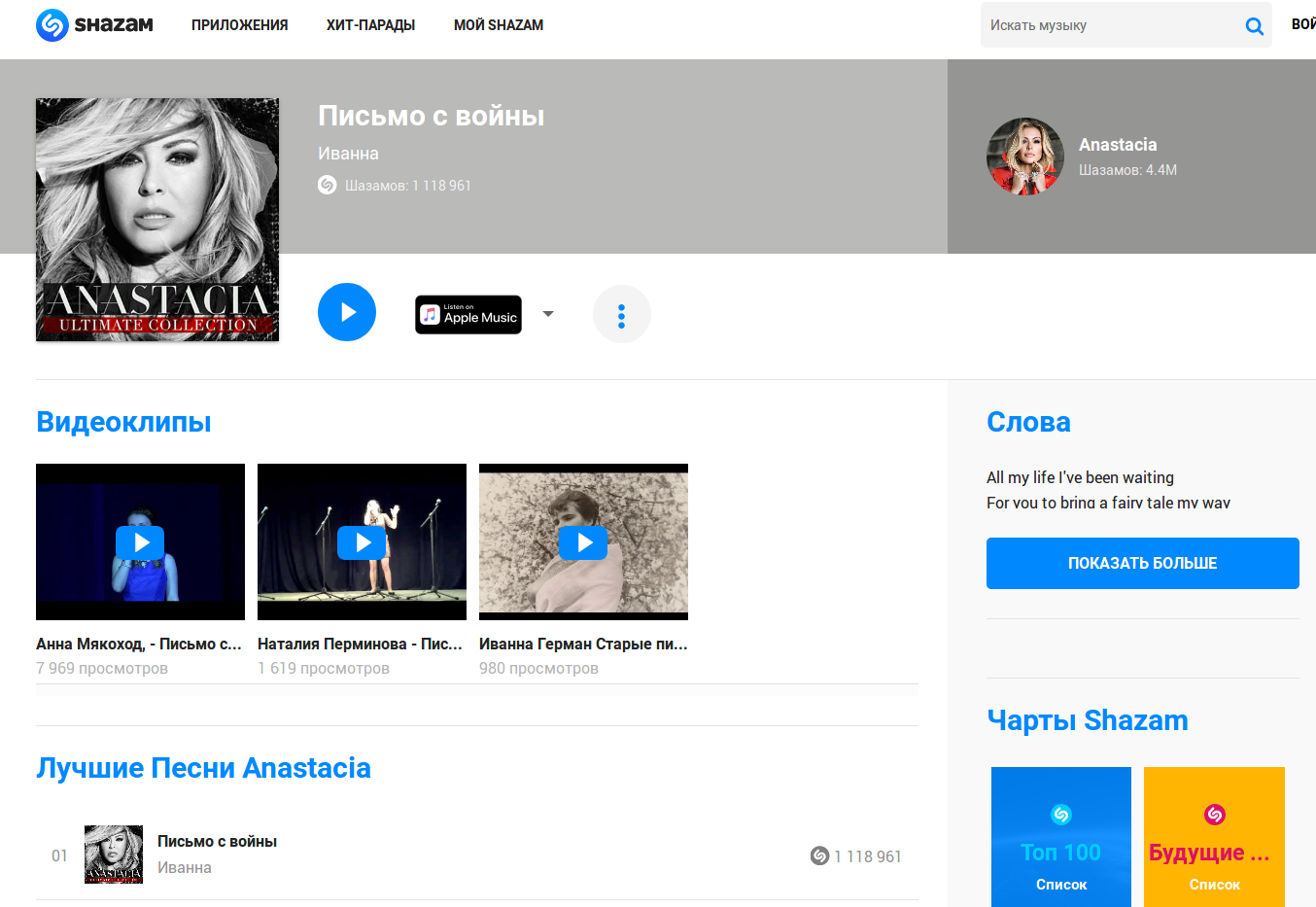Image resolution: width=1316 pixels, height=907 pixels.
Task: Open track 01 Письмо с войны title
Action: coord(217,842)
